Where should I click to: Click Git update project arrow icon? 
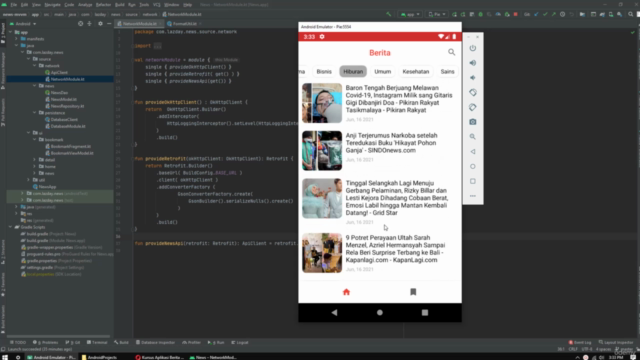point(536,14)
